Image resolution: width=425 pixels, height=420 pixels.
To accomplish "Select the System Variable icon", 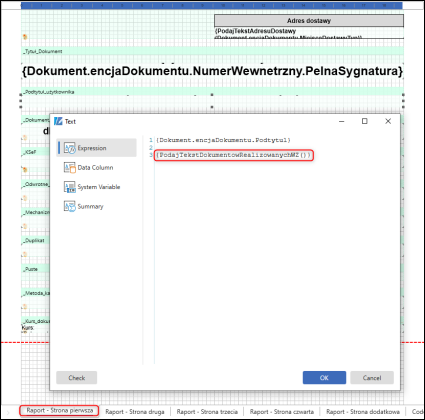I will [70, 187].
